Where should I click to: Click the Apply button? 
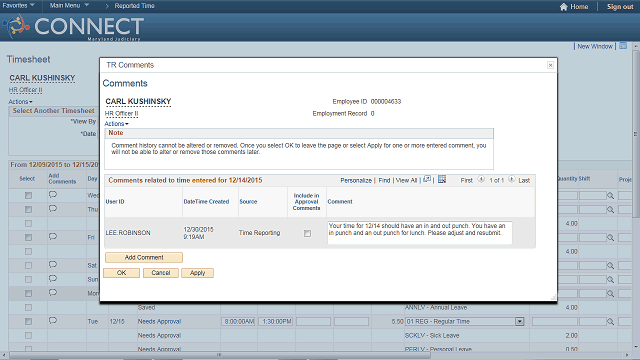tap(197, 273)
